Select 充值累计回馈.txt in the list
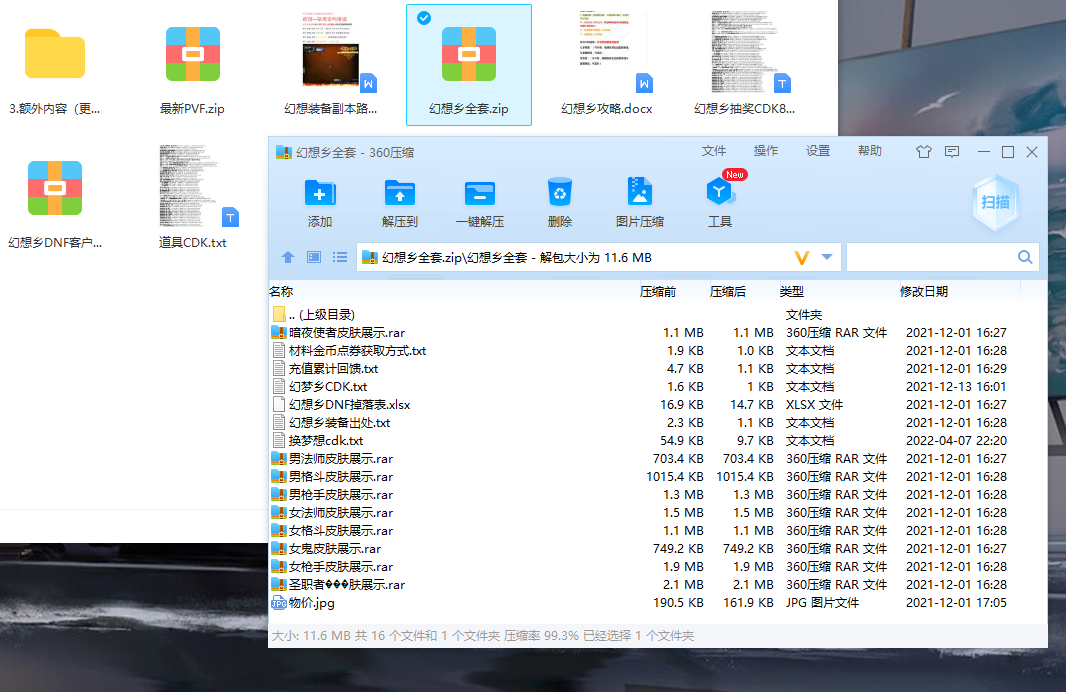 [657, 368]
